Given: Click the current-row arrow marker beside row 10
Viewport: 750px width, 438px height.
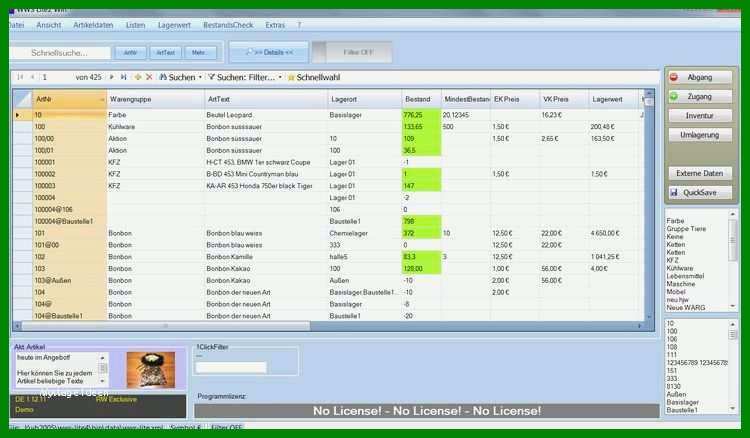Looking at the screenshot, I should [x=18, y=115].
